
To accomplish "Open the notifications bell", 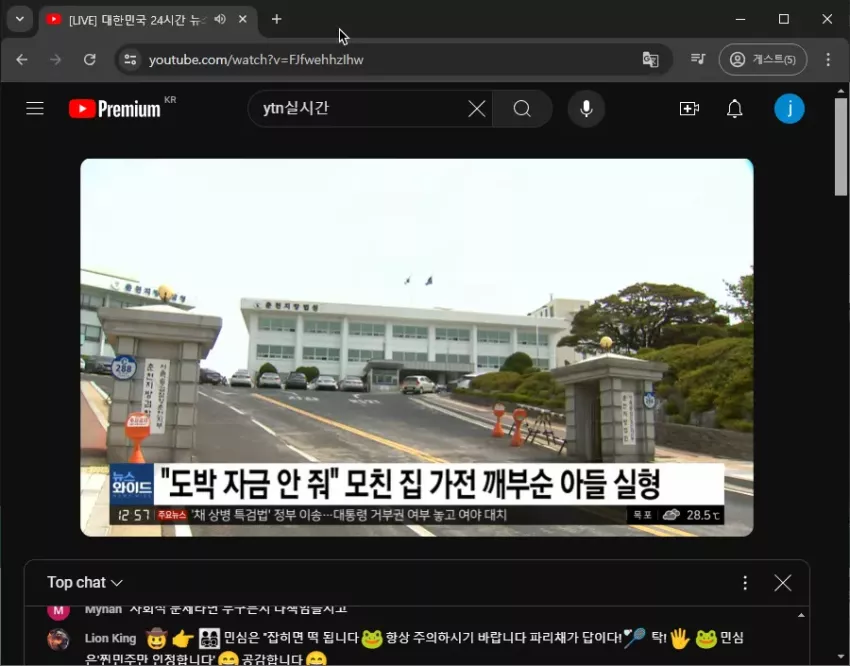I will (x=735, y=108).
